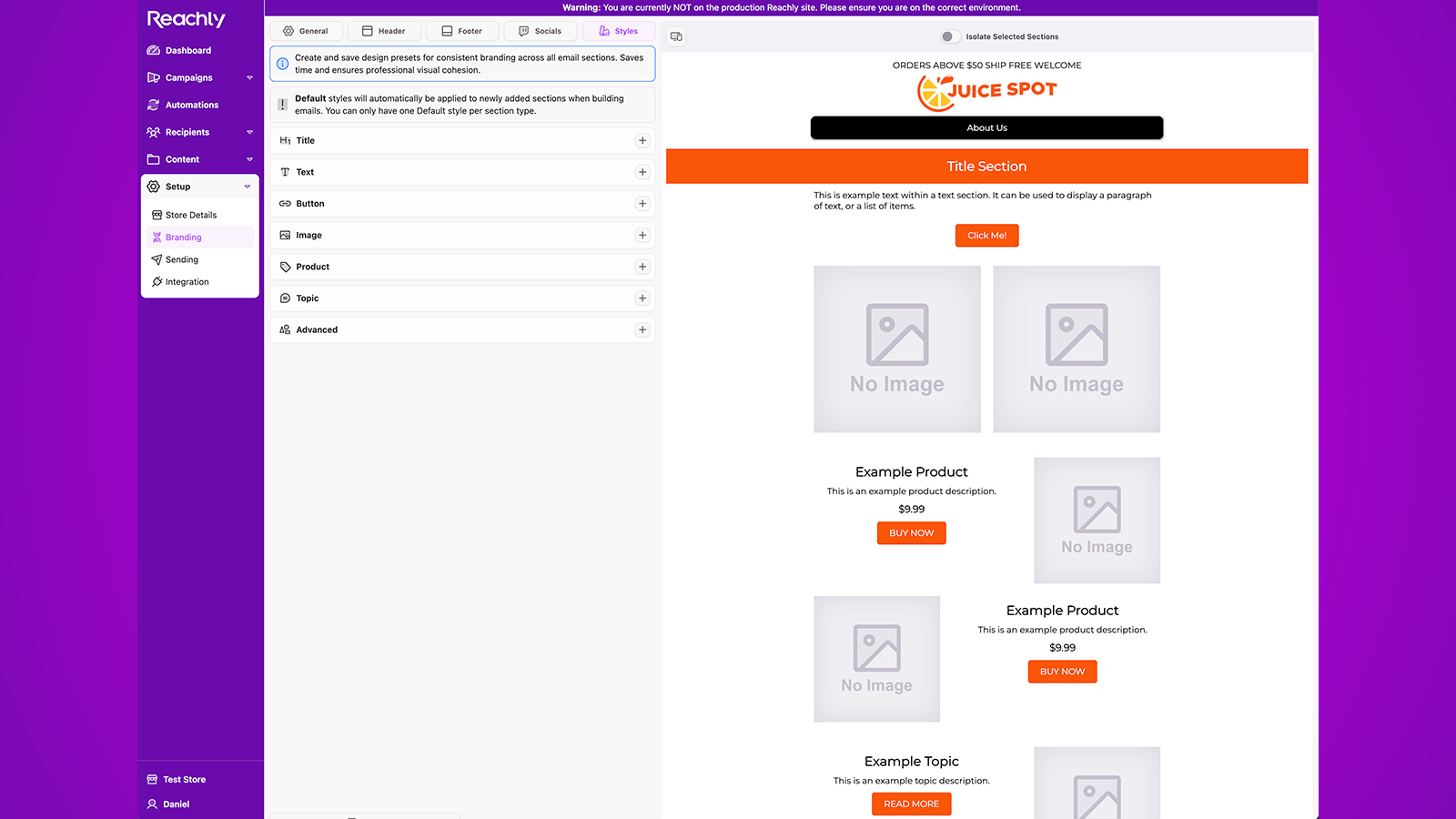Click the READ MORE button
The height and width of the screenshot is (819, 1456).
click(912, 804)
